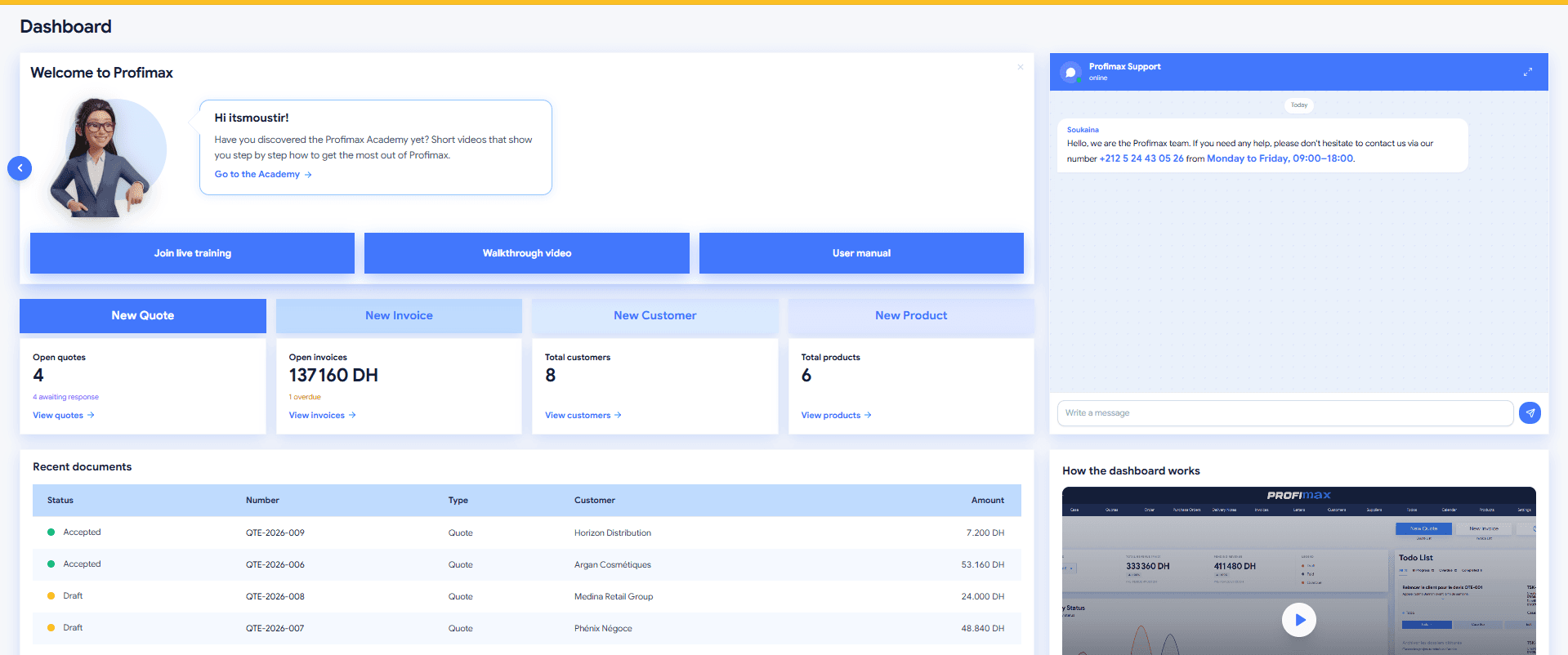Viewport: 1568px width, 655px height.
Task: Click the Open invoices value 137 160 DH
Action: 333,375
